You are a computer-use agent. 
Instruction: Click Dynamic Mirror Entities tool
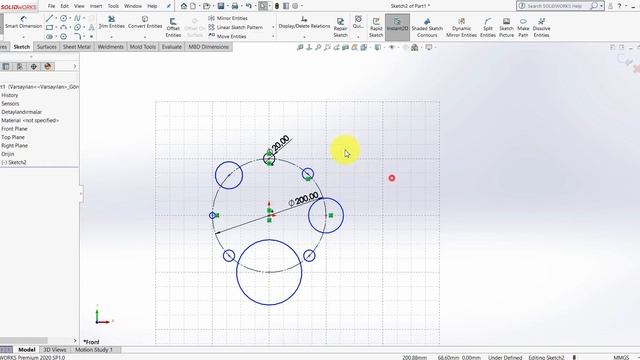pyautogui.click(x=461, y=28)
